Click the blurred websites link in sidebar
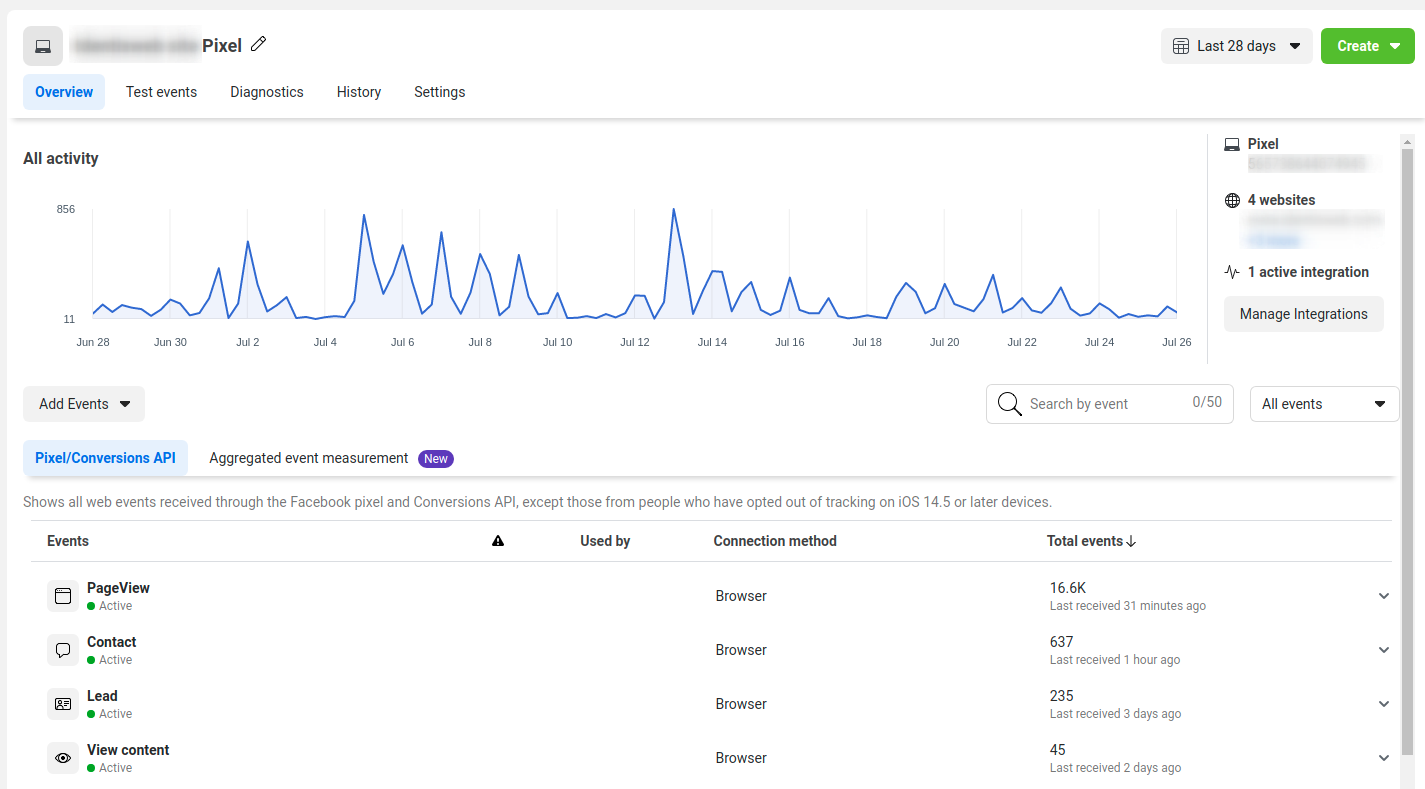Viewport: 1425px width, 789px height. (x=1272, y=240)
